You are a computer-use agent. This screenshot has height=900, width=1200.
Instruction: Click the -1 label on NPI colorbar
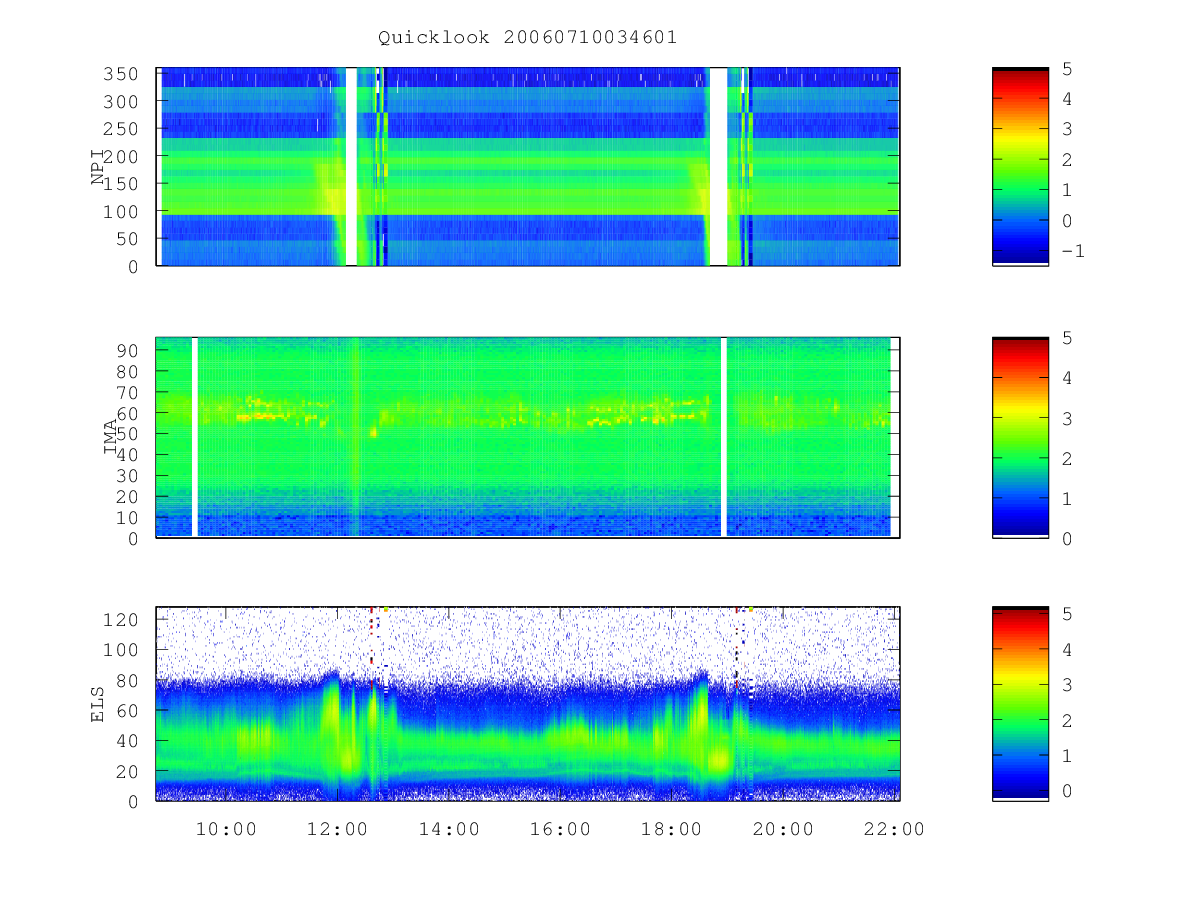tap(1073, 251)
